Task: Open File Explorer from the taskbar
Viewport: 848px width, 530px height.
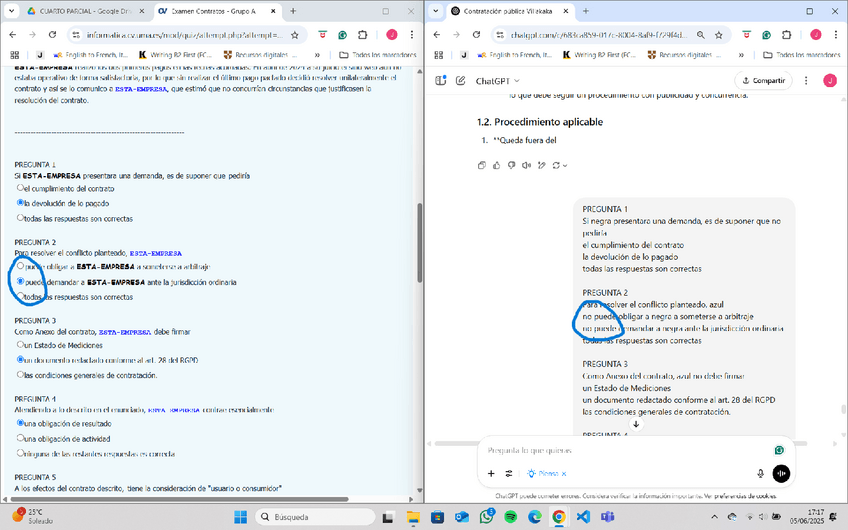Action: tap(413, 517)
